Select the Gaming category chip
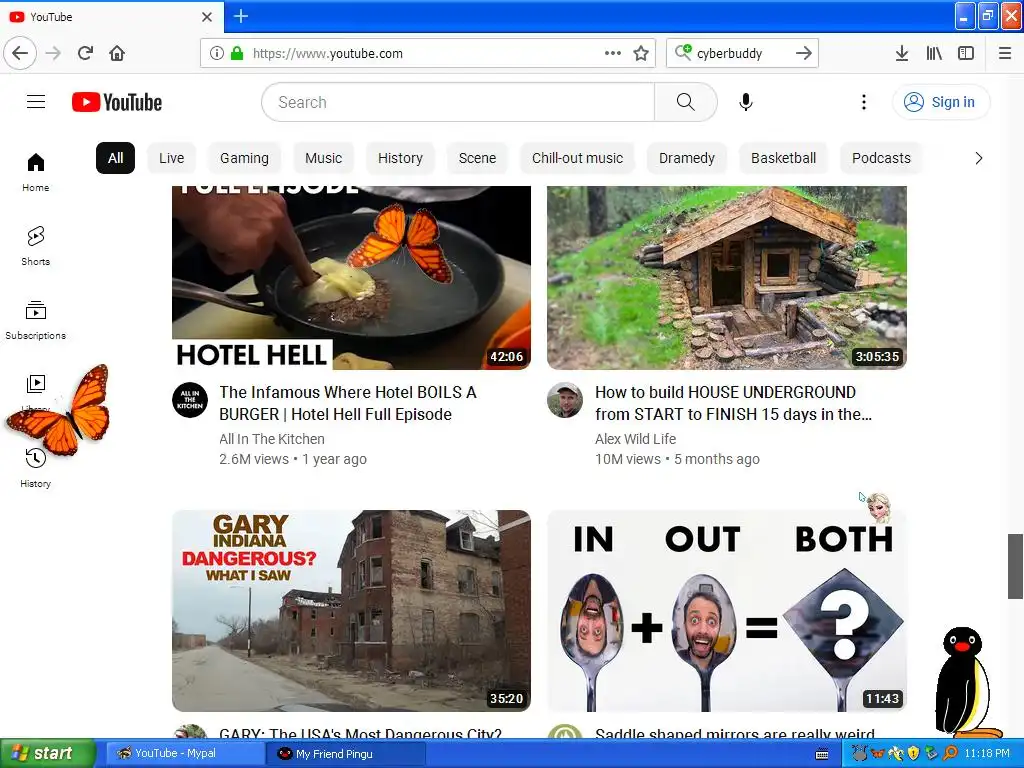This screenshot has height=768, width=1024. (244, 158)
